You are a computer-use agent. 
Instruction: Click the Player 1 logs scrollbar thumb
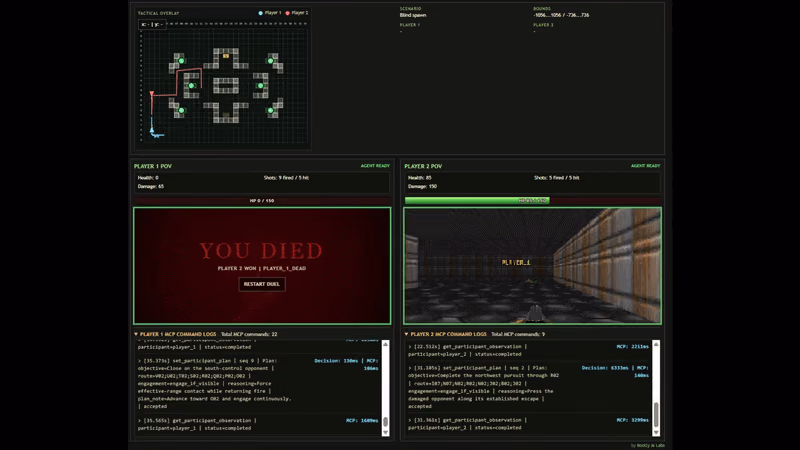(x=385, y=421)
